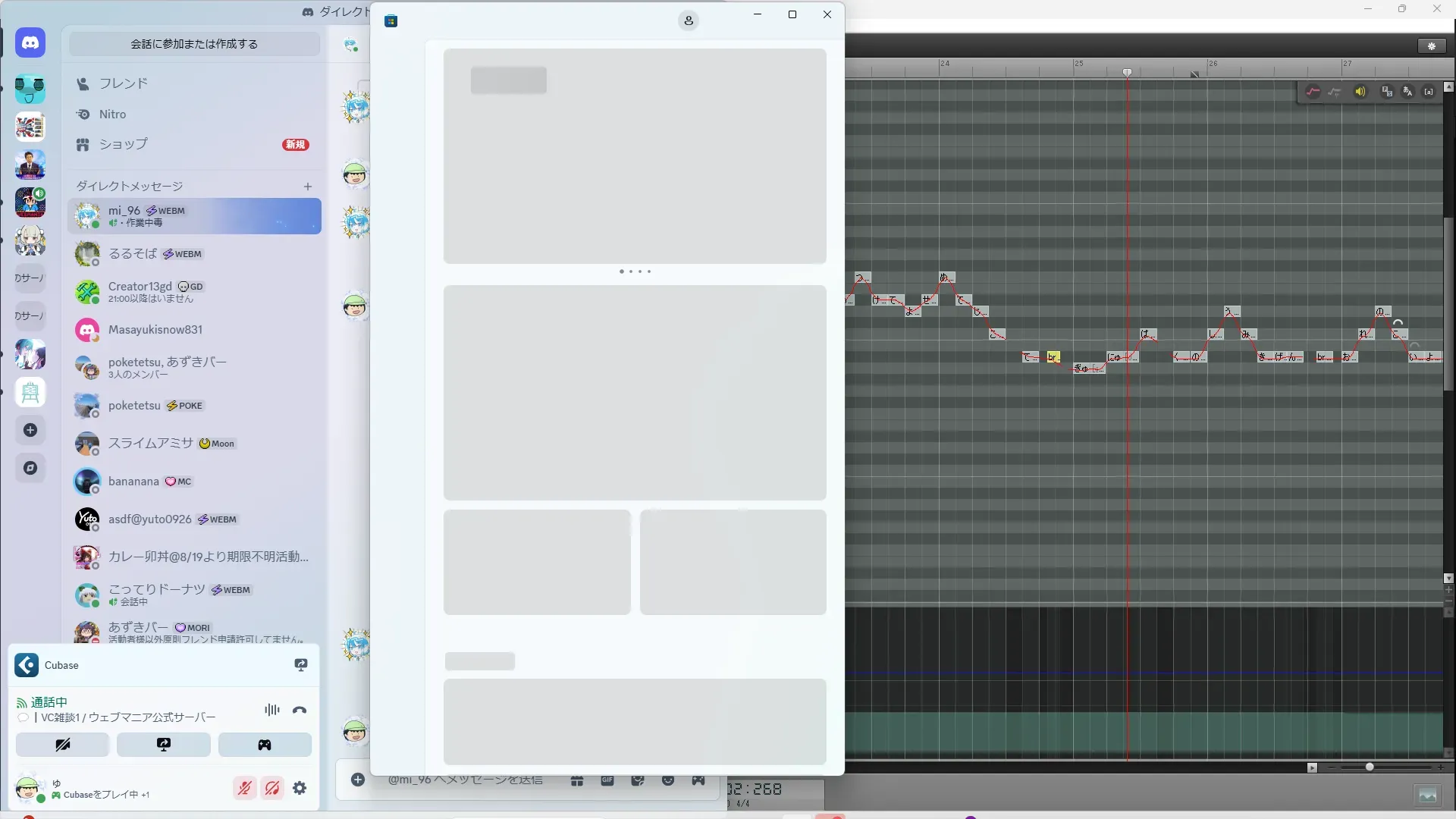Viewport: 1456px width, 819px height.
Task: Adjust the horizontal zoom slider in editor
Action: [1370, 767]
